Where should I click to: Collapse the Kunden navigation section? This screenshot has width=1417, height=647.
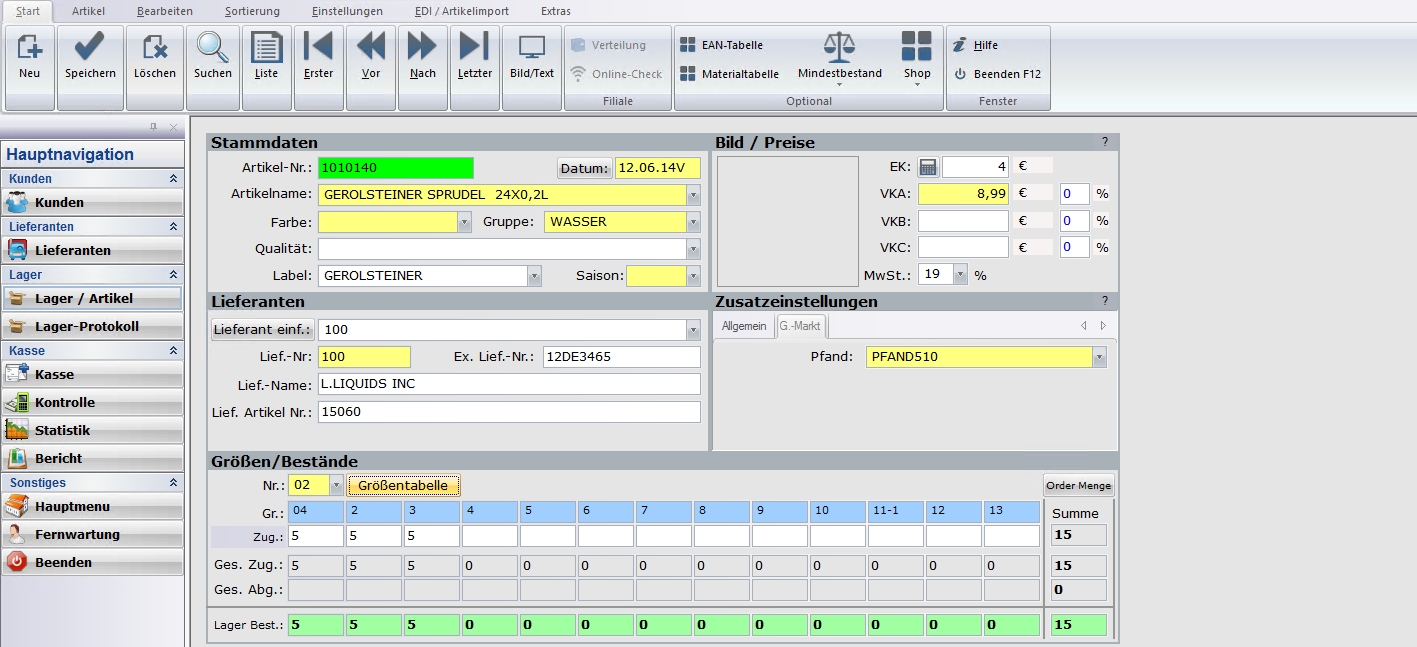pyautogui.click(x=173, y=179)
